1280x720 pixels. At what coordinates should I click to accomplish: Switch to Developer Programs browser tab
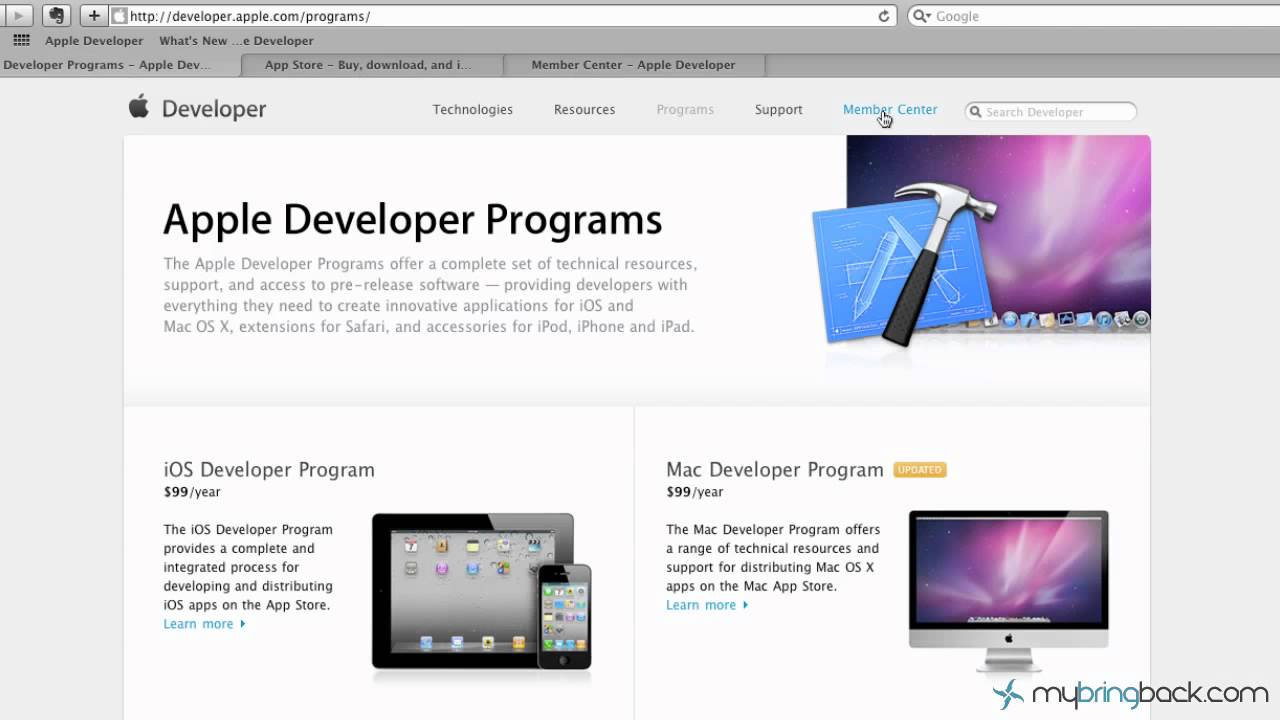[x=120, y=65]
